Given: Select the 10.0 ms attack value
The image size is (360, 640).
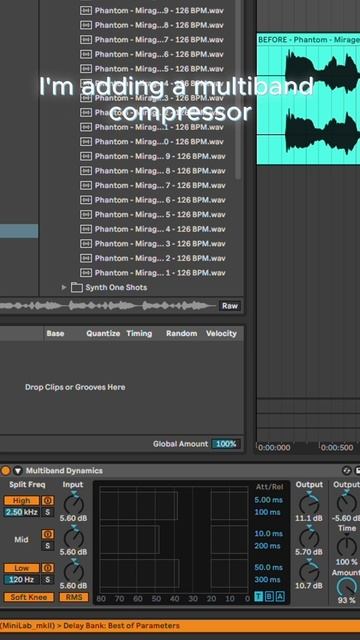Looking at the screenshot, I should tap(269, 534).
